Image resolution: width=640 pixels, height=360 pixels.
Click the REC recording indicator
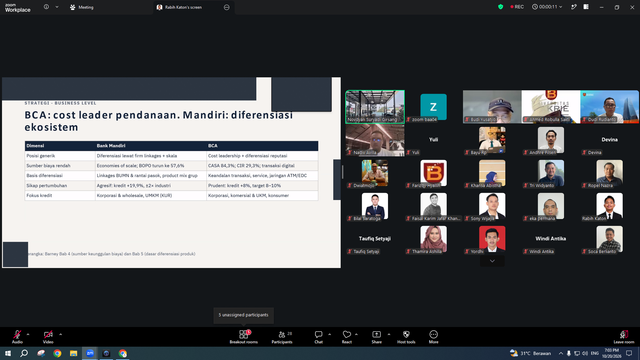tap(517, 7)
